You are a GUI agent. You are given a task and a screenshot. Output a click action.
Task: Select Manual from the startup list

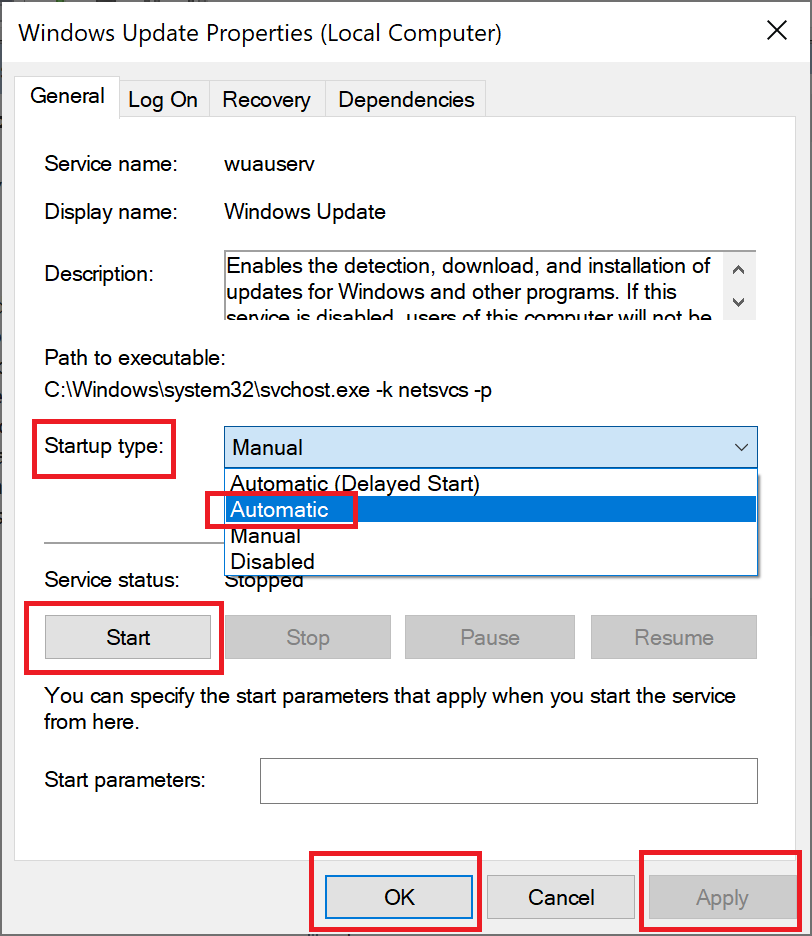(266, 536)
